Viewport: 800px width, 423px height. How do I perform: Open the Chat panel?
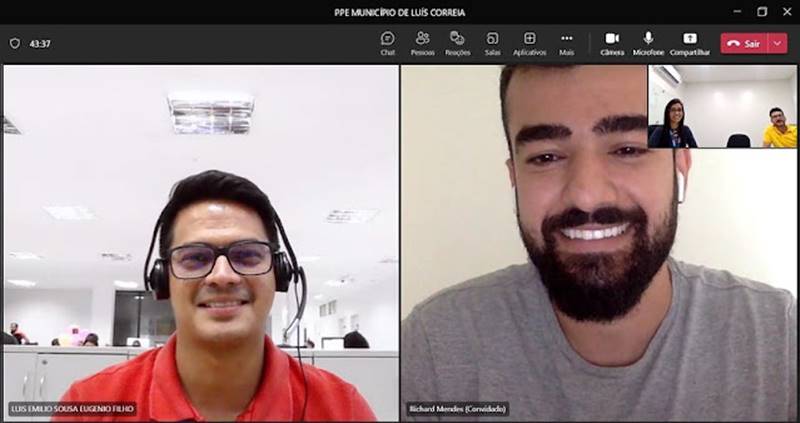387,42
